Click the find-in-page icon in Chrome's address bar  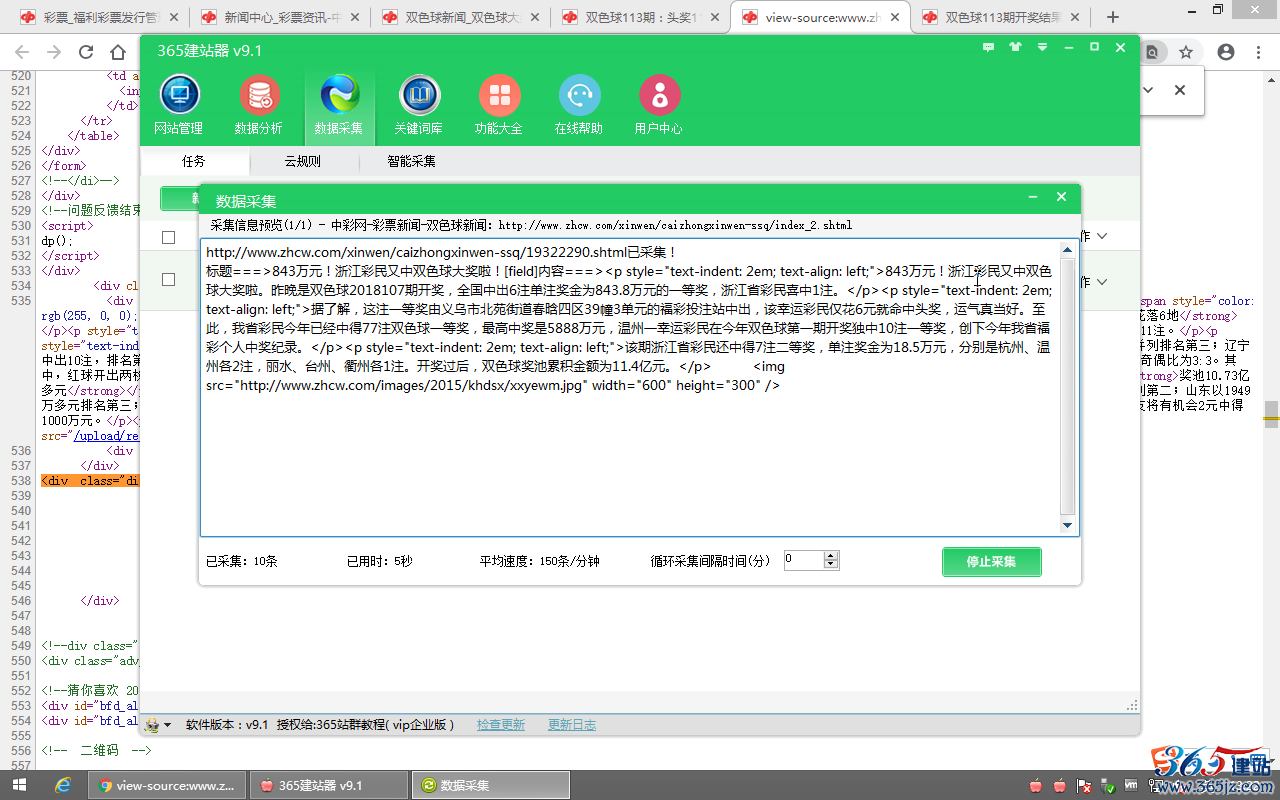tap(1153, 52)
